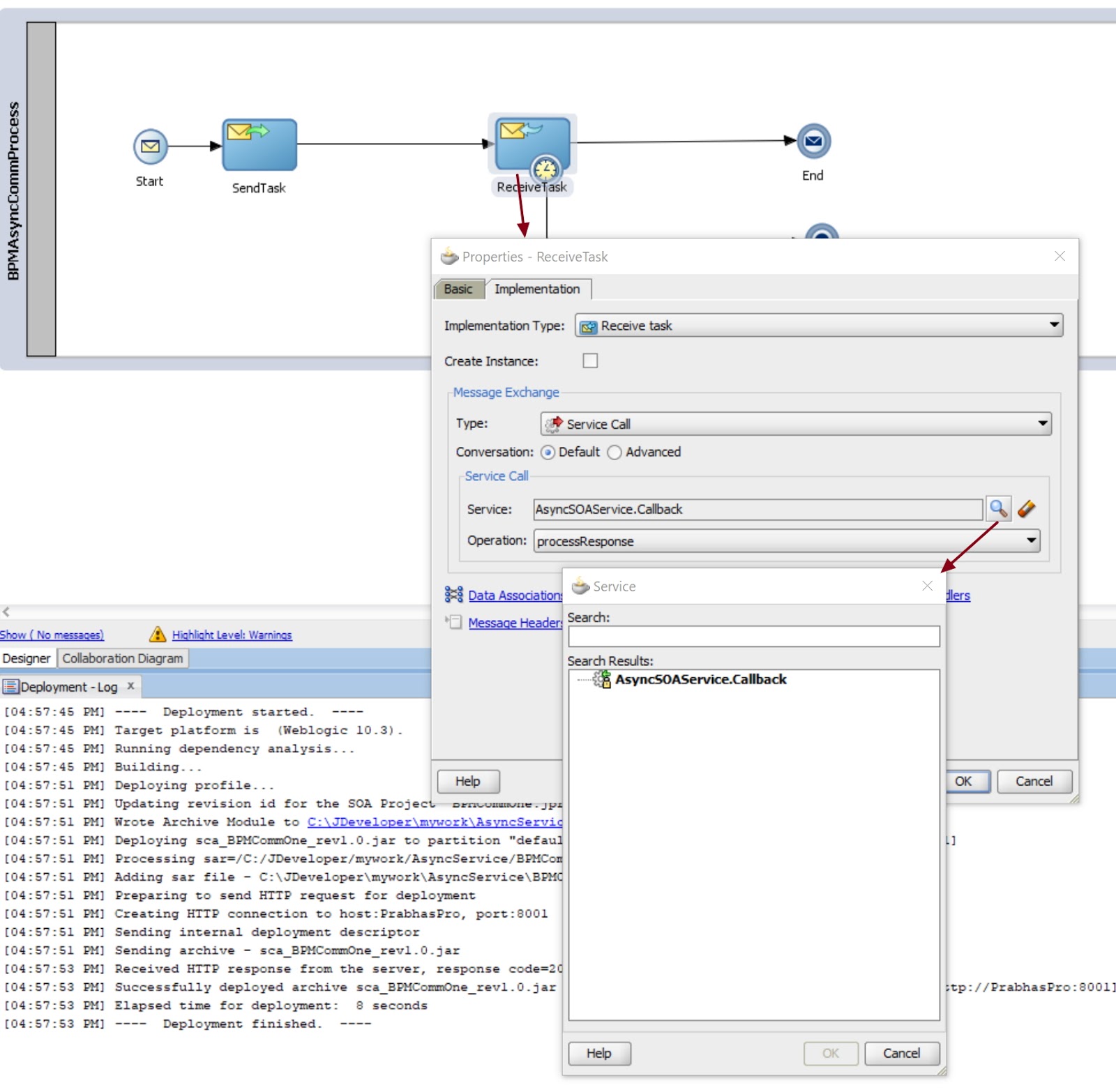This screenshot has width=1116, height=1092.
Task: Select AsyncSOAService.Callback in search results
Action: click(700, 679)
